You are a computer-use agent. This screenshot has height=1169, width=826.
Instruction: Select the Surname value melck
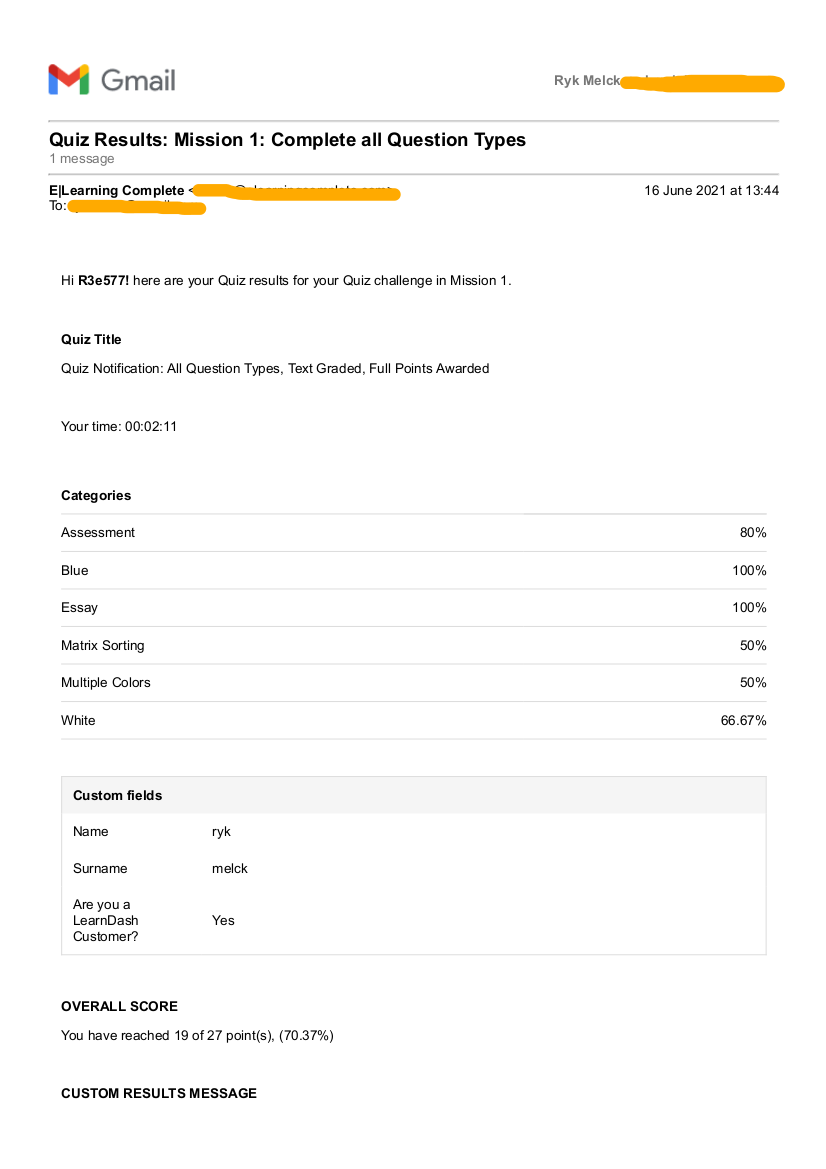point(230,869)
